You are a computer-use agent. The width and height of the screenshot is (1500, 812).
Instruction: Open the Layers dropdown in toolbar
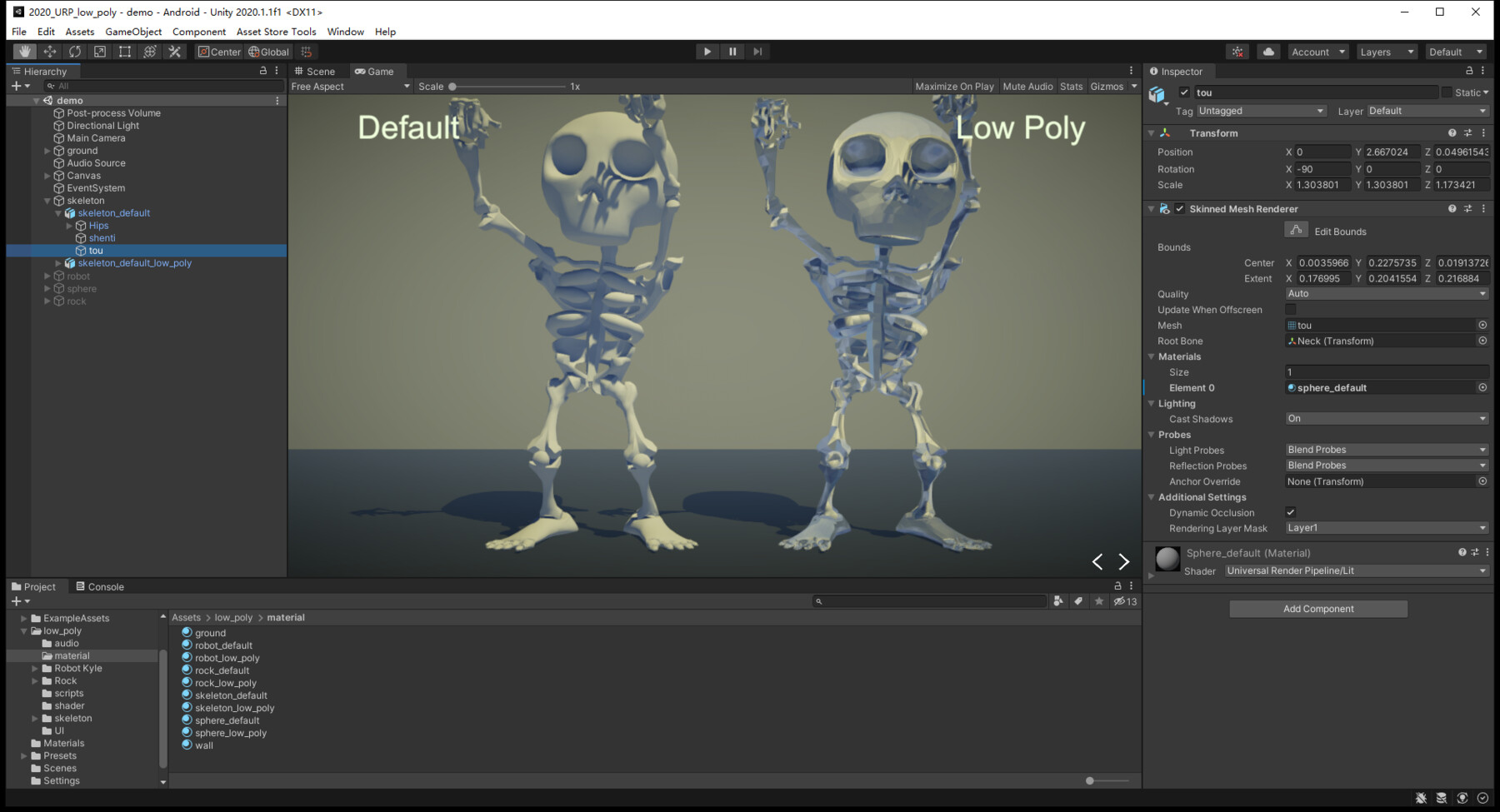click(x=1386, y=52)
